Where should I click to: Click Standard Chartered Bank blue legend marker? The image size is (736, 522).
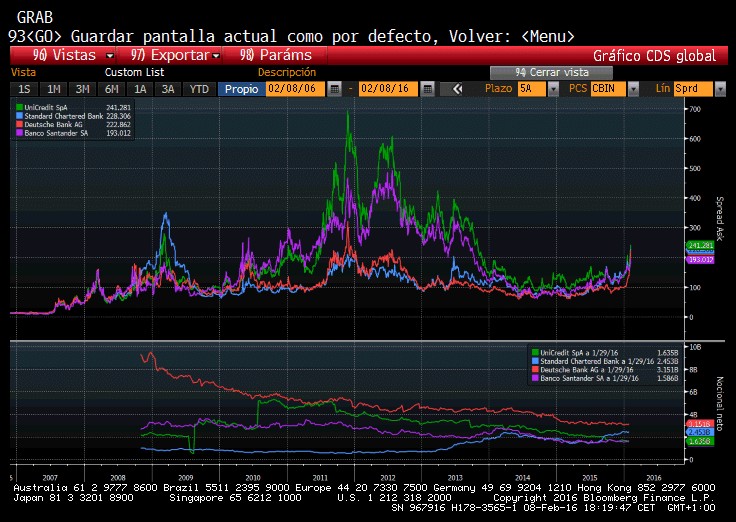click(19, 113)
